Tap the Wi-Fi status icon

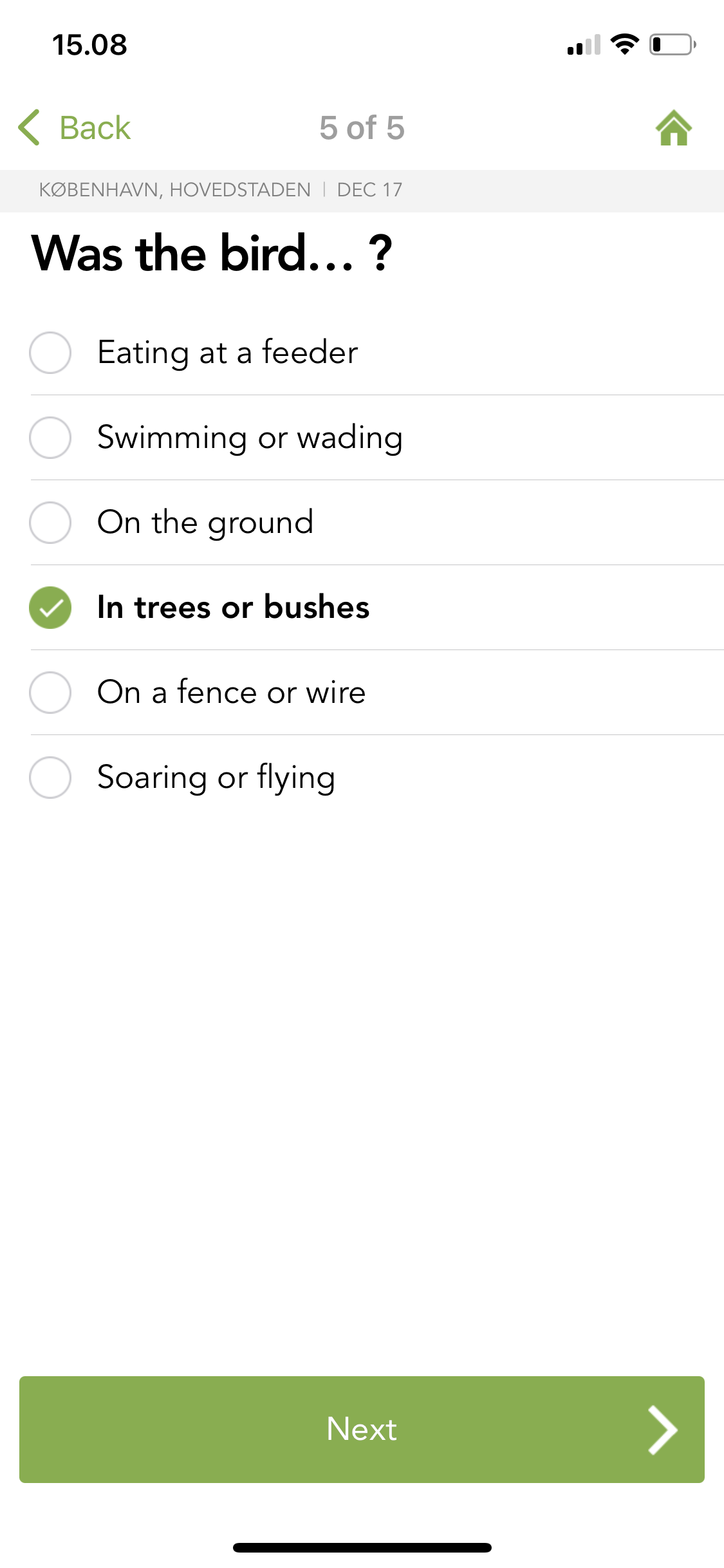click(624, 44)
